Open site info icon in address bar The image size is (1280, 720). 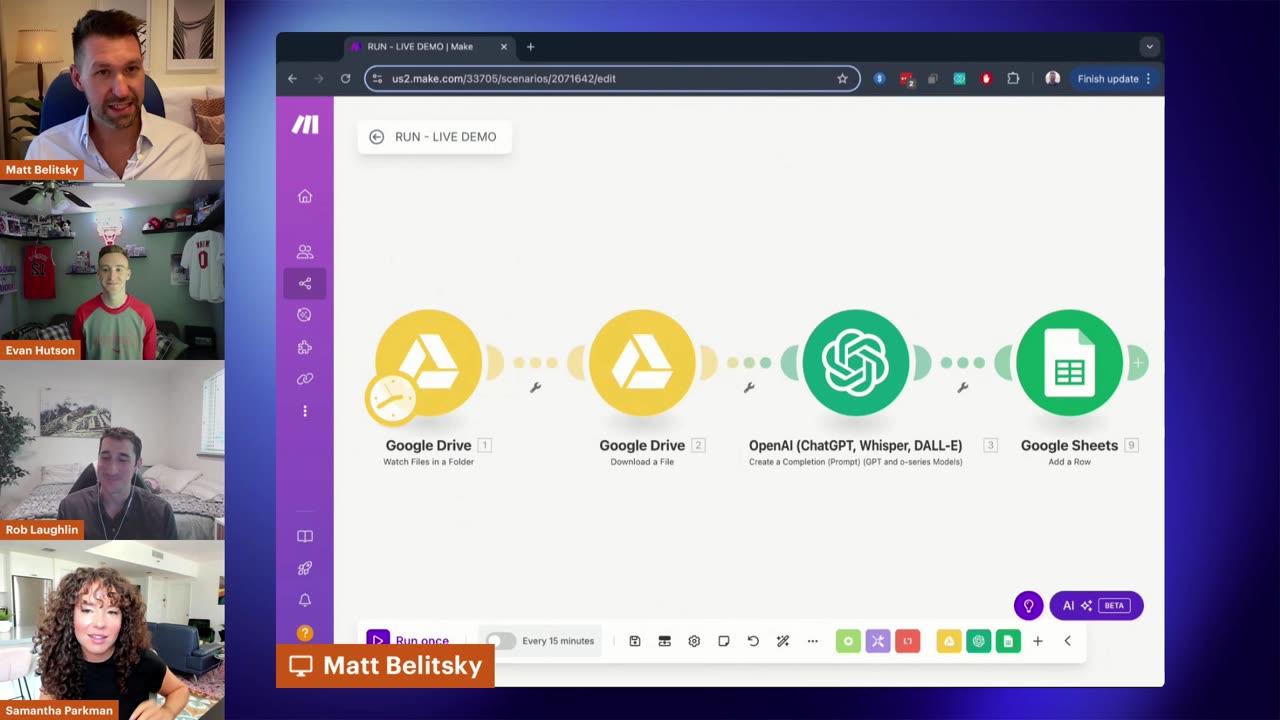pos(377,79)
